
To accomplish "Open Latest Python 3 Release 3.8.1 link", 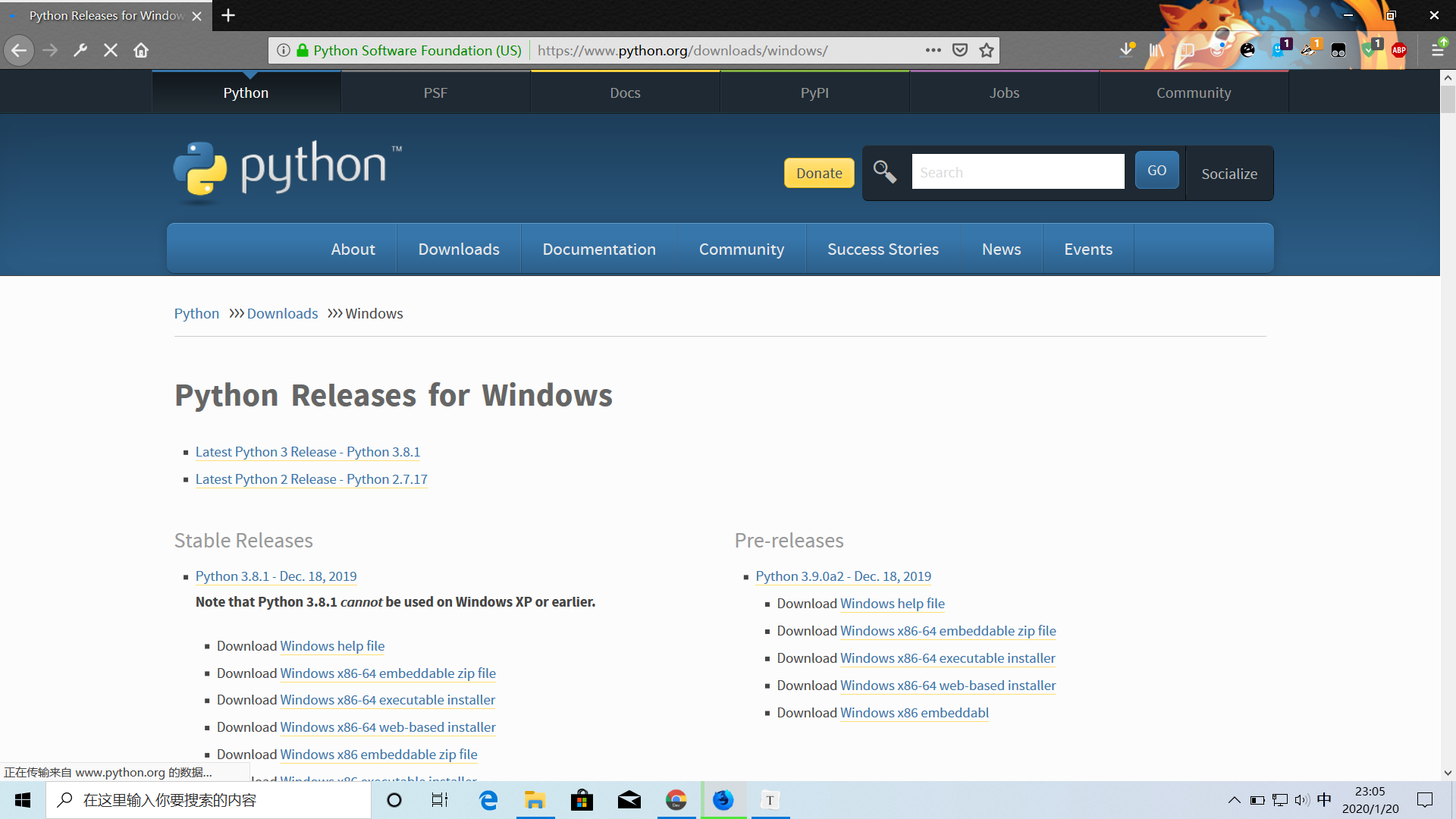I will (308, 452).
